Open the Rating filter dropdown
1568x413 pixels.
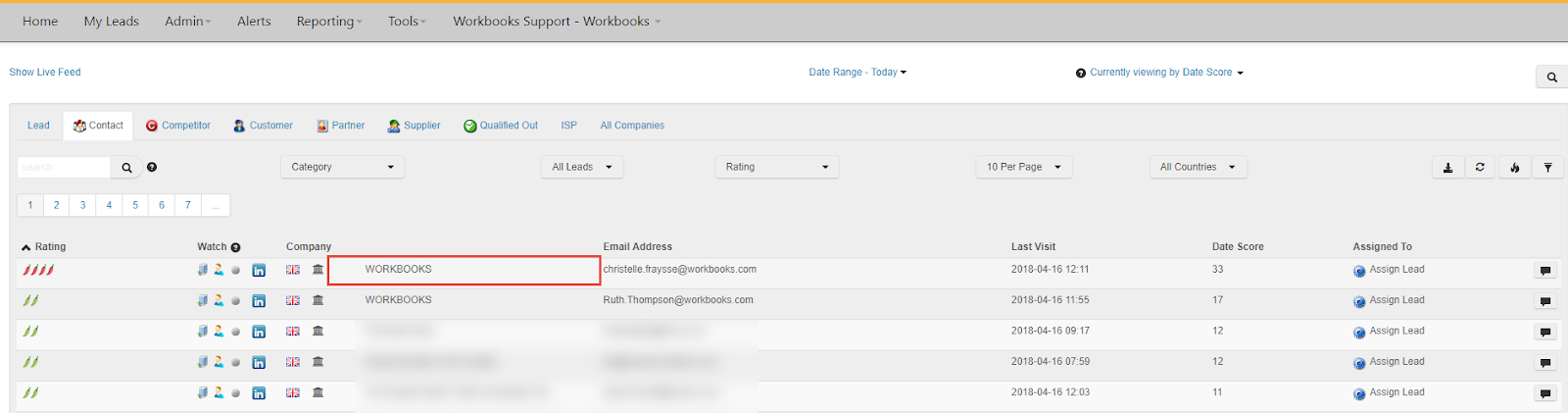(777, 168)
